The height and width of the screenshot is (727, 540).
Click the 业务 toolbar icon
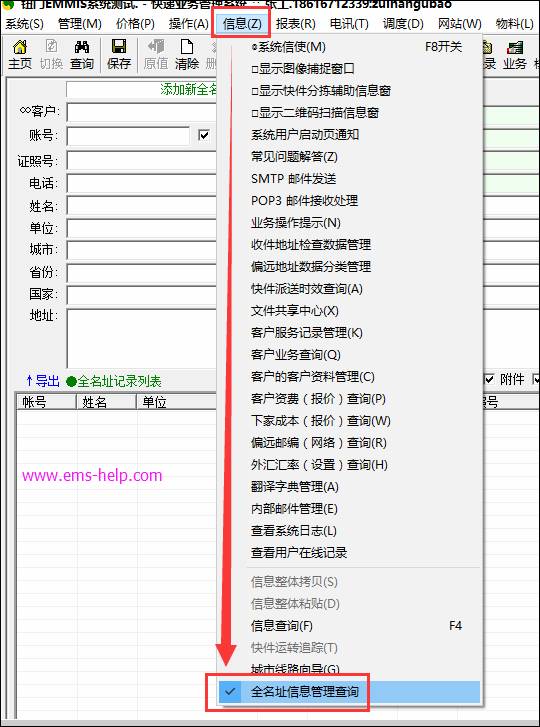515,55
